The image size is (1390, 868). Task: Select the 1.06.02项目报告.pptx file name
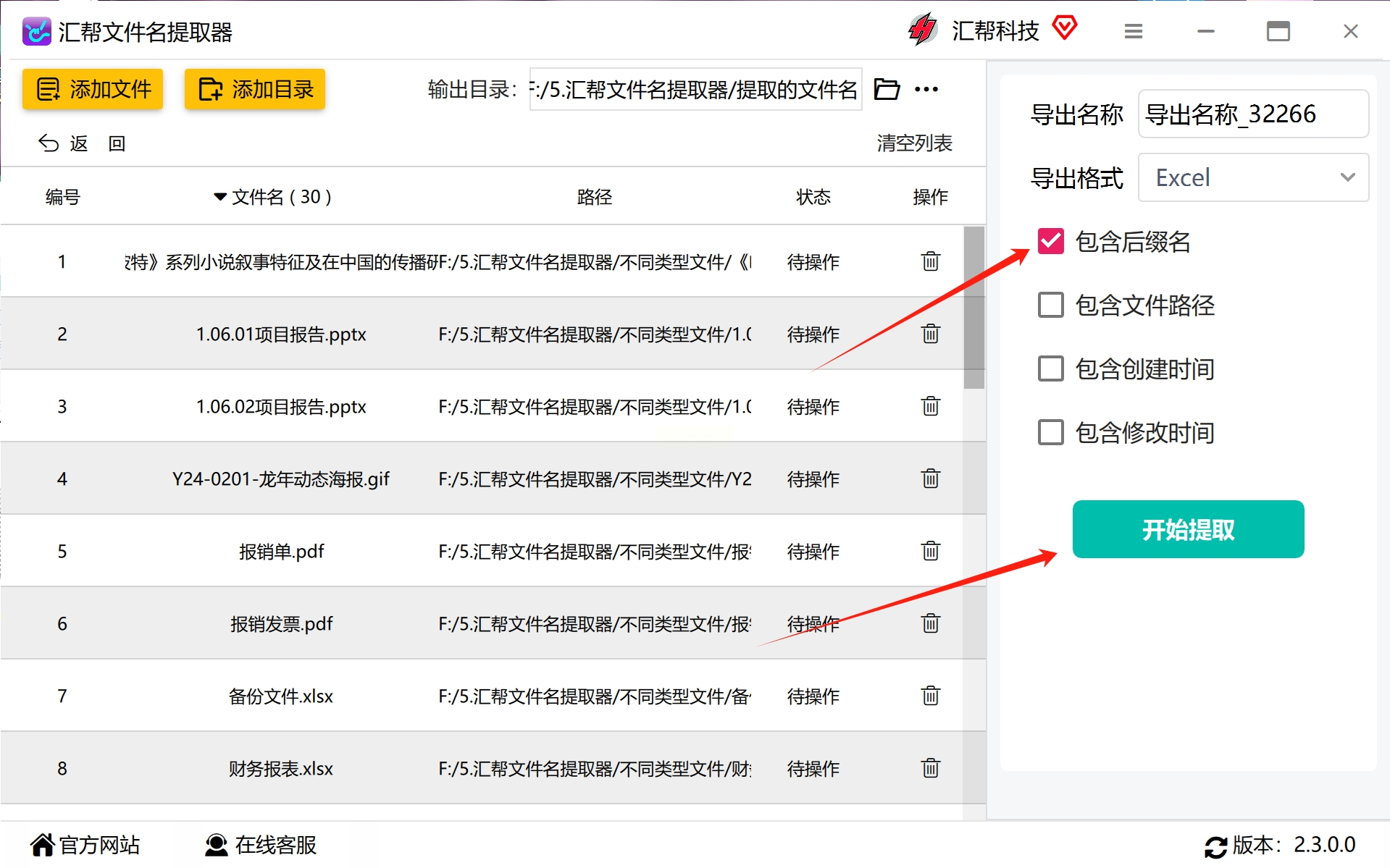tap(281, 406)
